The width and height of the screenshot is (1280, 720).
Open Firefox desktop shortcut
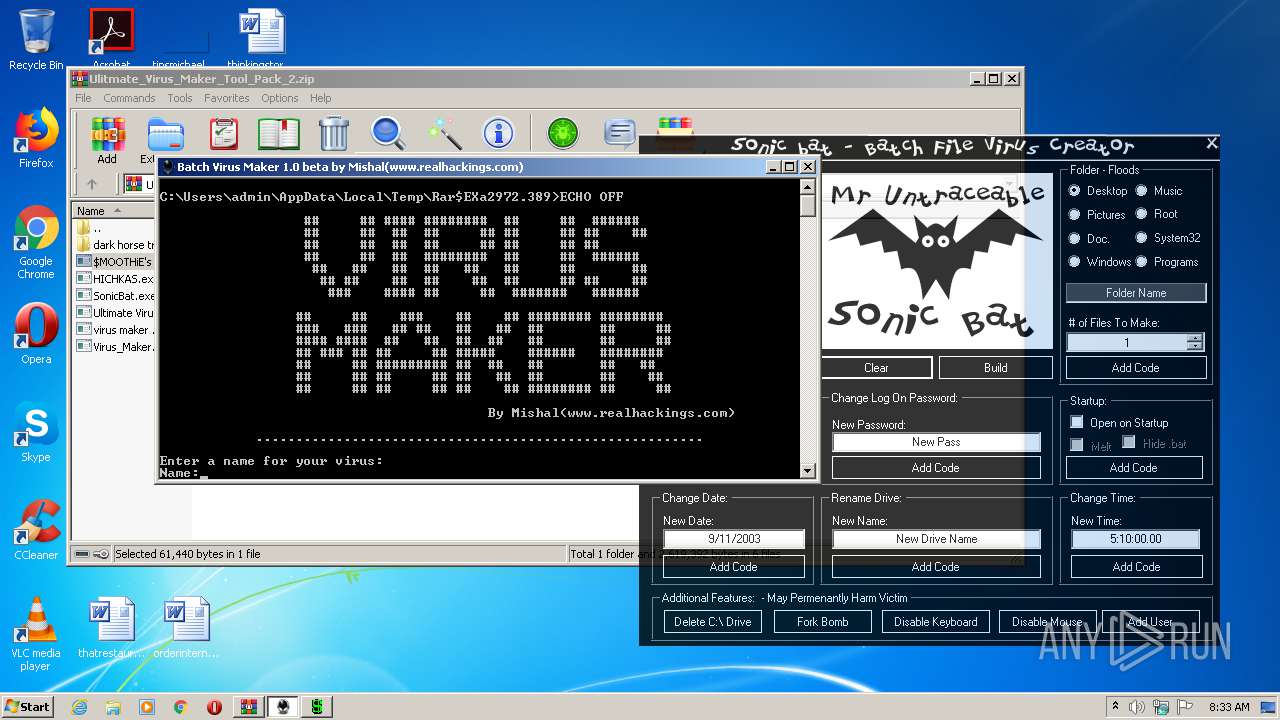tap(36, 138)
